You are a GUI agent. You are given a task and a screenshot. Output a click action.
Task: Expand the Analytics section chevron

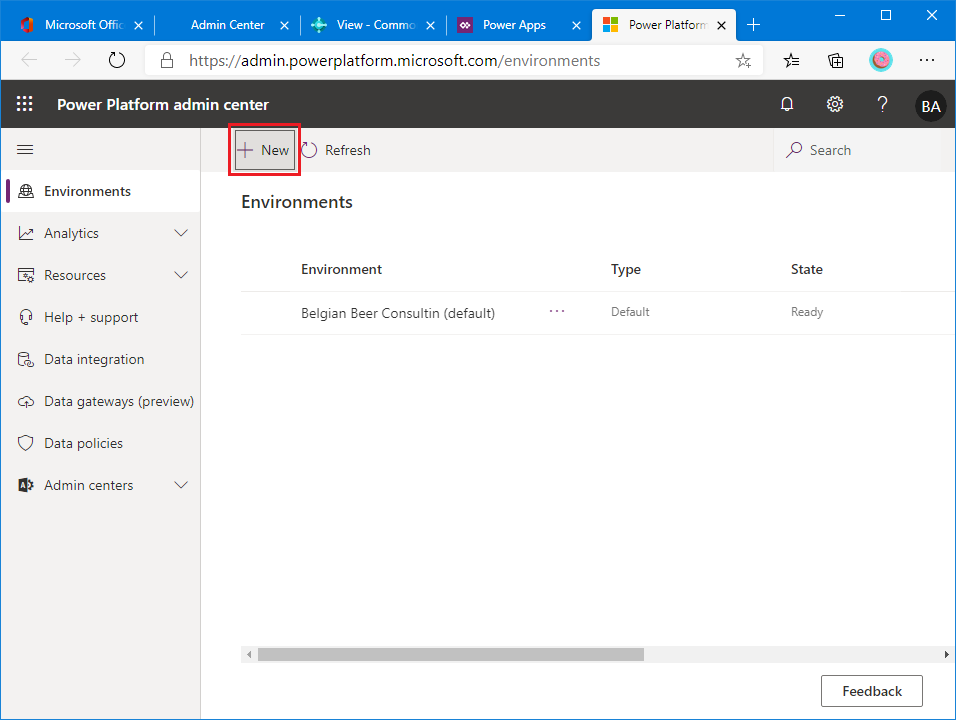point(181,233)
